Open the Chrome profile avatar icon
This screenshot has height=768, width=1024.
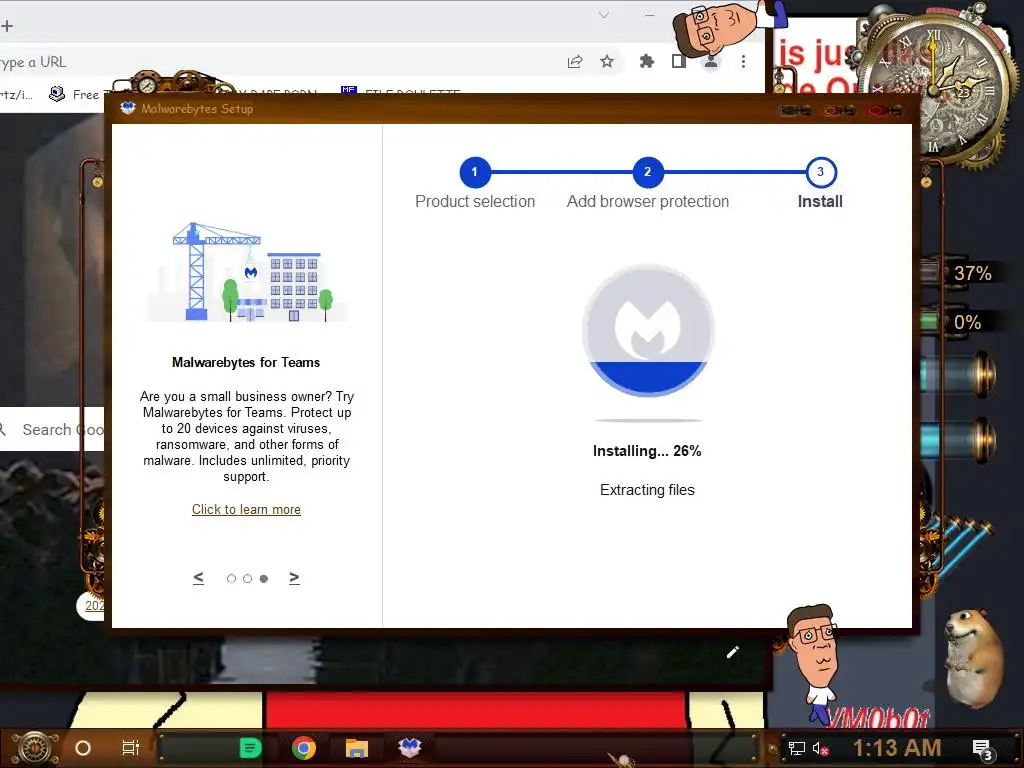pyautogui.click(x=711, y=62)
